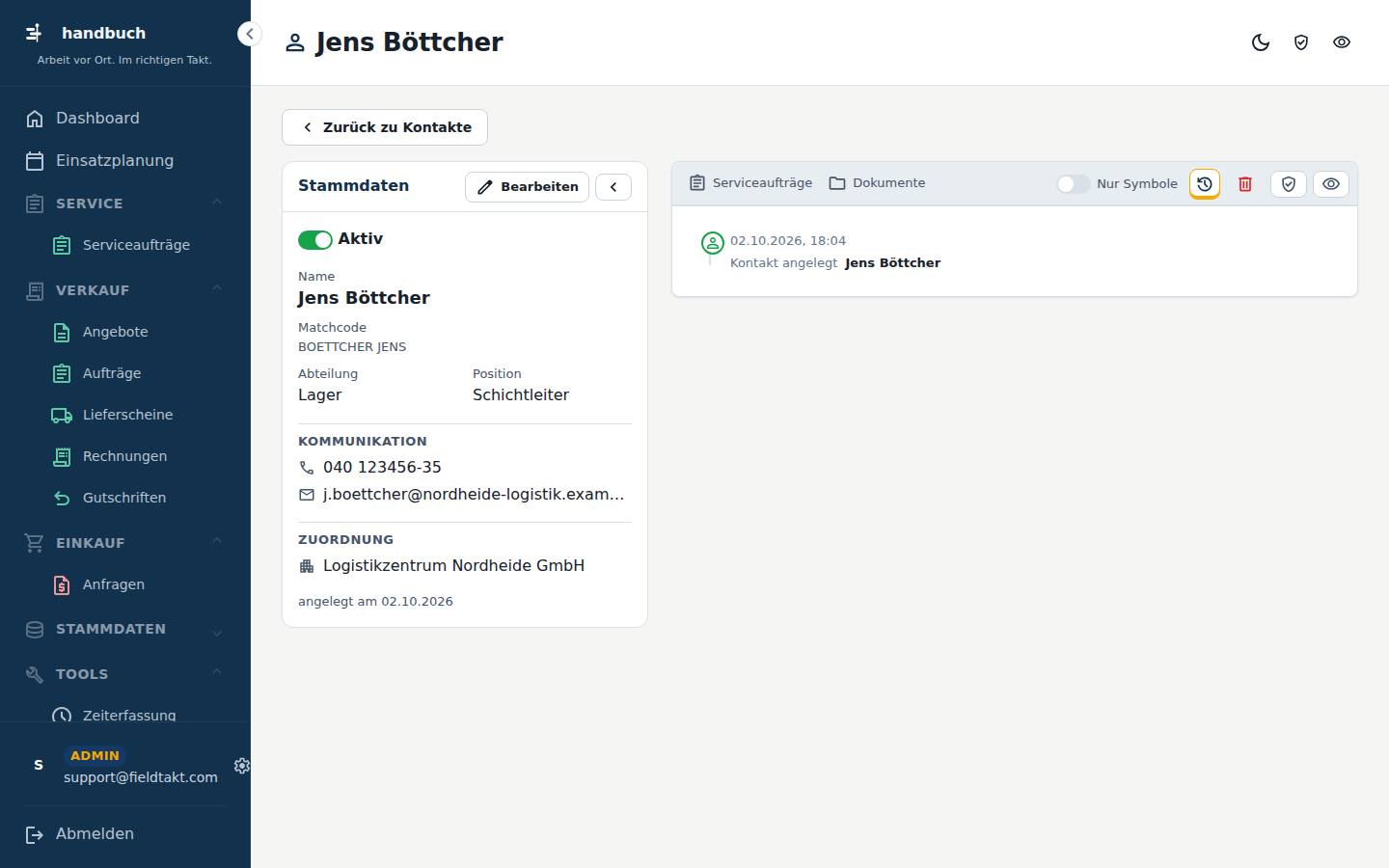This screenshot has height=868, width=1389.
Task: Click the settings gear beside the admin email
Action: click(x=242, y=766)
